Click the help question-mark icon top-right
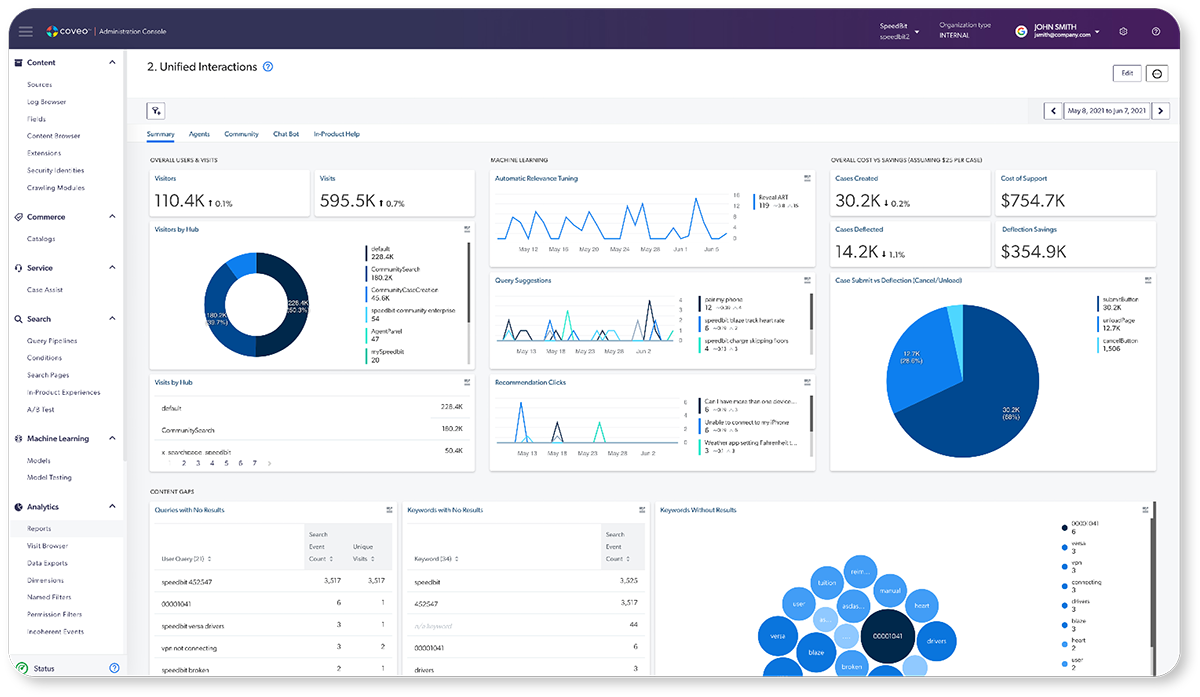1200x697 pixels. 1156,30
